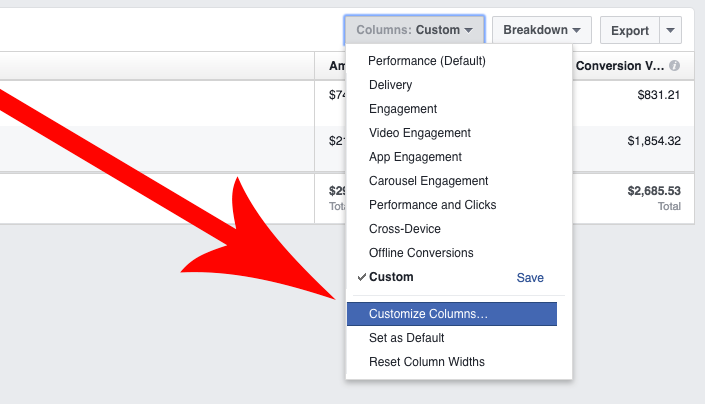Click the Conversion Value info icon

[x=674, y=66]
